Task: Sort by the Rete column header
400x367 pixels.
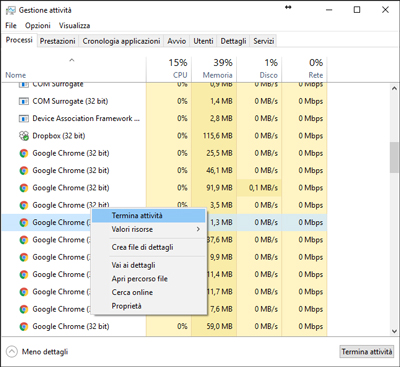Action: pyautogui.click(x=304, y=69)
